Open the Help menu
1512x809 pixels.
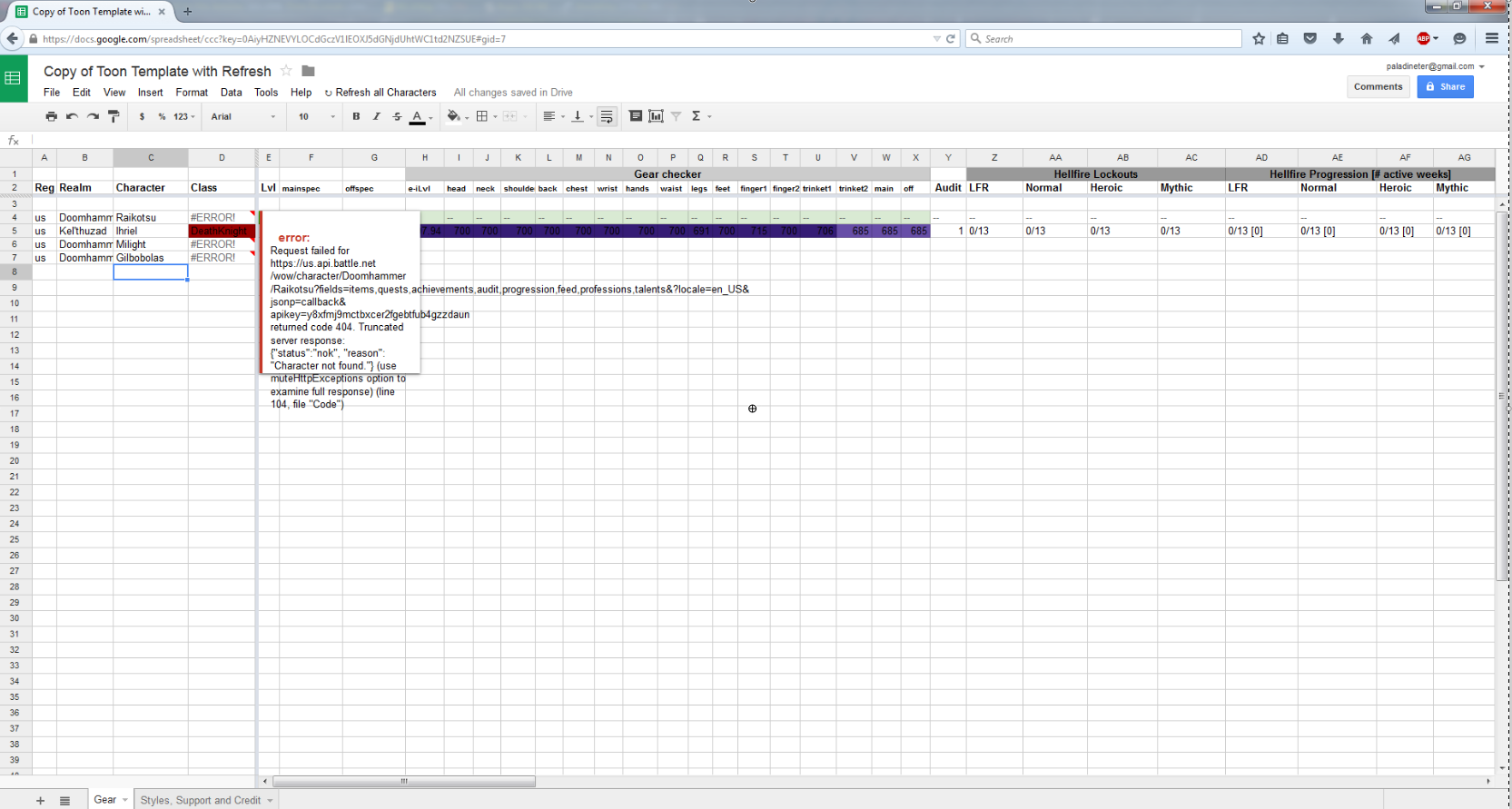click(301, 93)
